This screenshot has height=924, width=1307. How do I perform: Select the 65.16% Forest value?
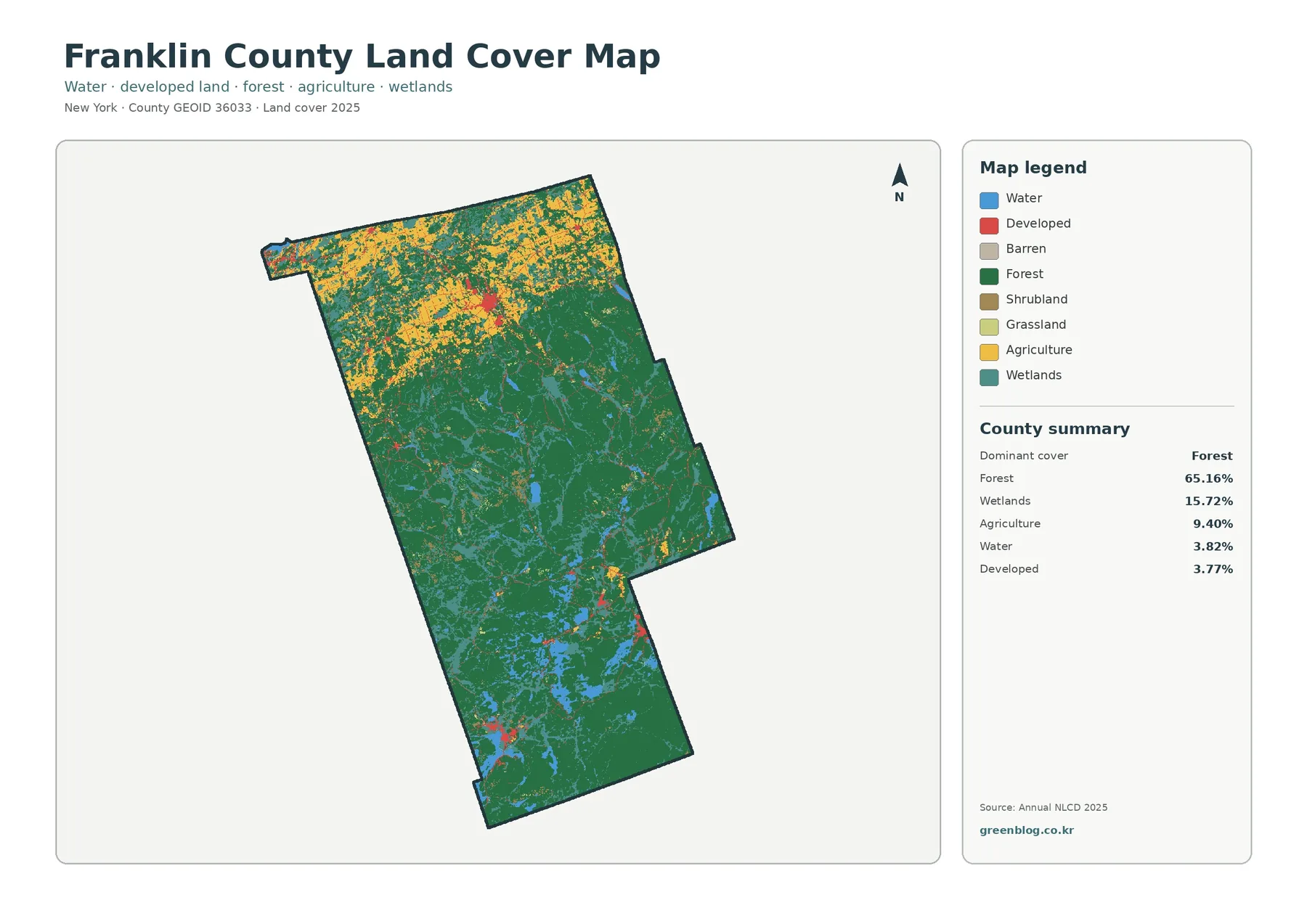coord(1208,478)
